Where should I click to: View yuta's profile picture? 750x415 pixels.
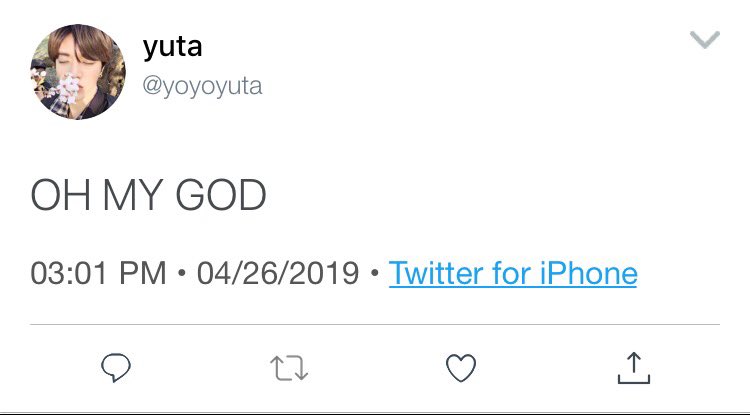pyautogui.click(x=78, y=72)
